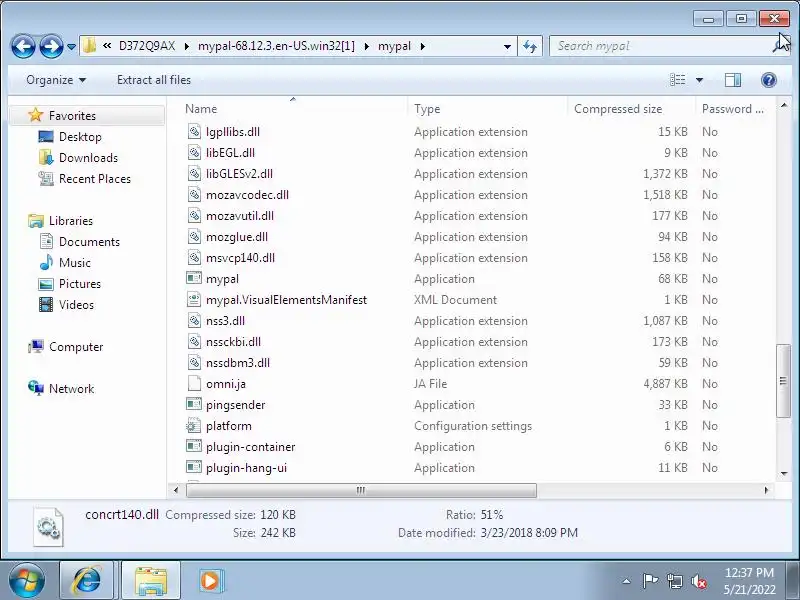This screenshot has height=600, width=800.
Task: Select nssckbi.dll file icon
Action: pyautogui.click(x=194, y=341)
